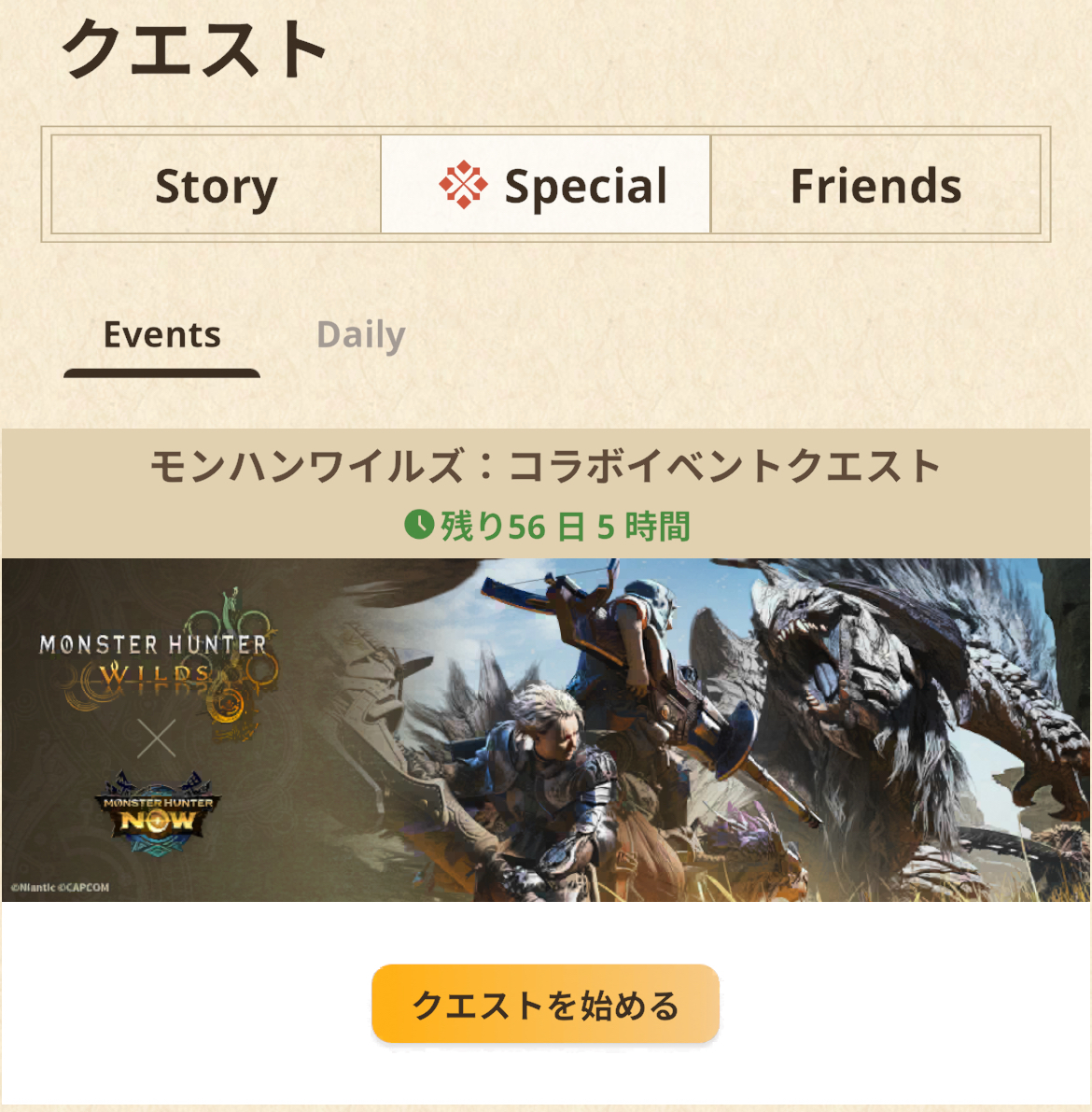Click the X crossover symbol between logos
1092x1112 pixels.
157,739
